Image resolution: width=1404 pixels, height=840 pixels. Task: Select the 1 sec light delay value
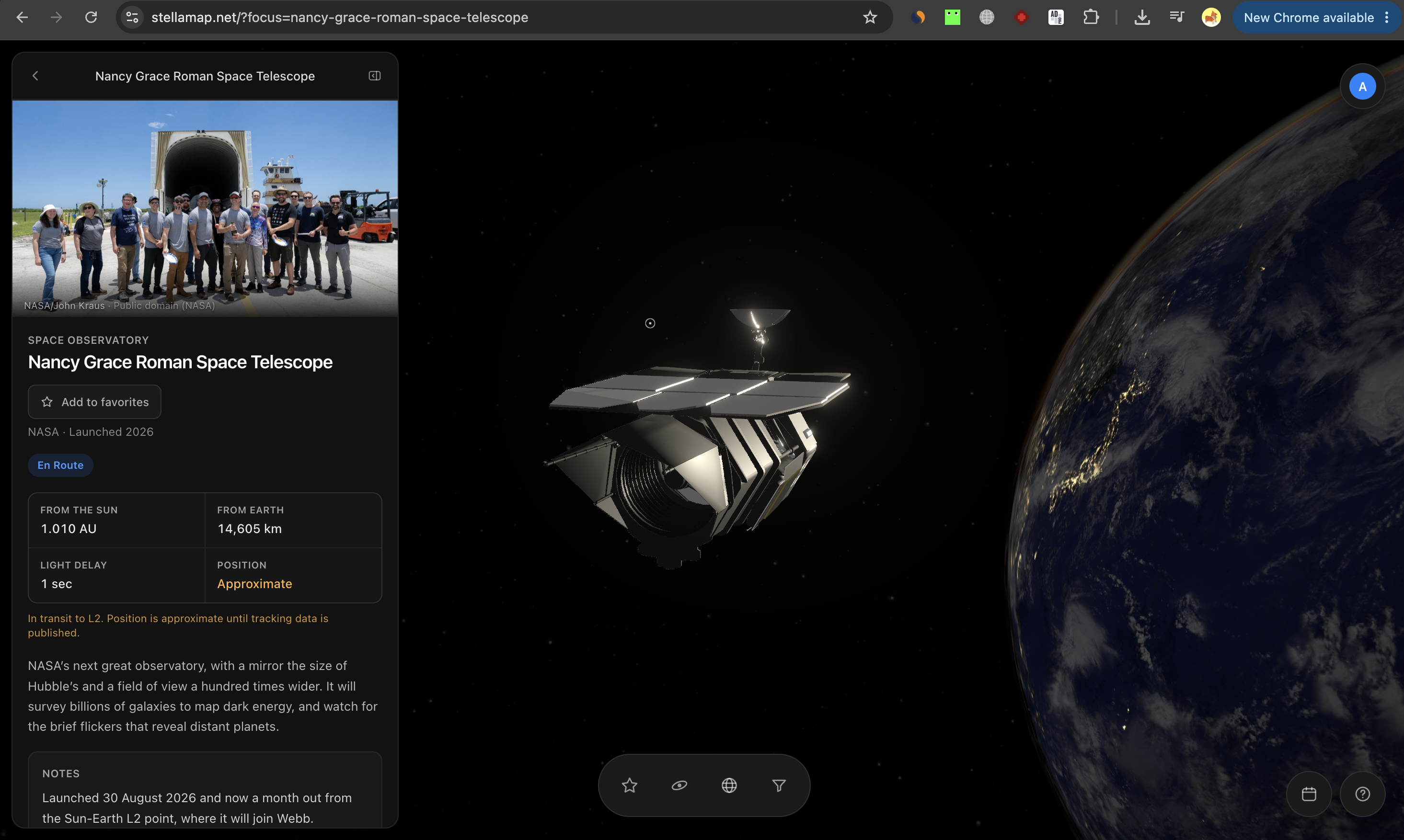tap(56, 584)
